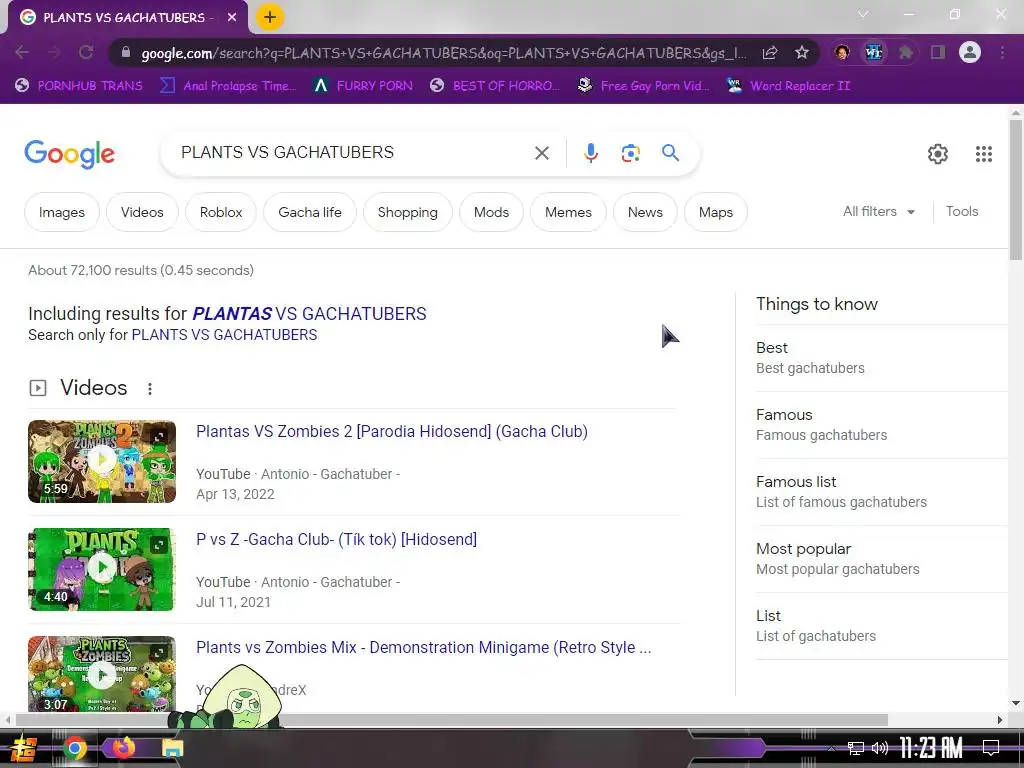Open the volume control in system tray
Image resolution: width=1024 pixels, height=768 pixels.
(x=880, y=748)
